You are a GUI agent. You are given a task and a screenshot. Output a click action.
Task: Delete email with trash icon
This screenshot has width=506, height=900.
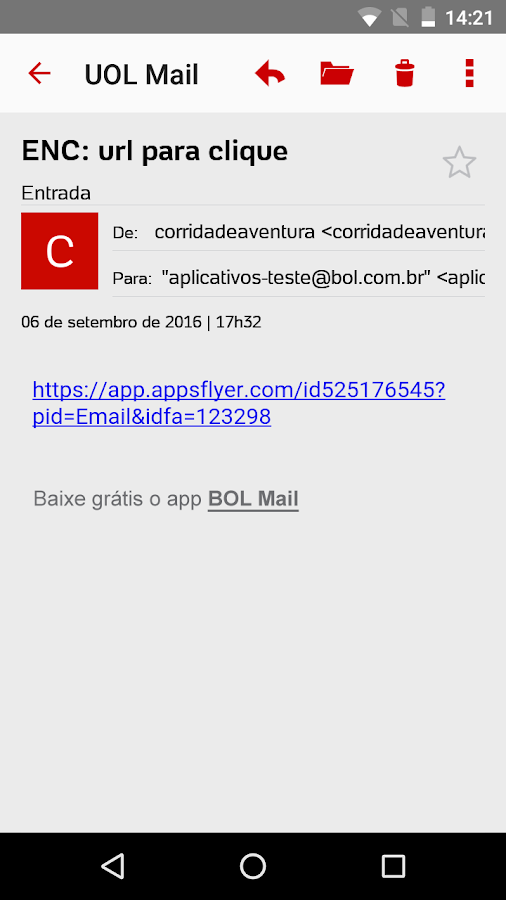tap(404, 73)
